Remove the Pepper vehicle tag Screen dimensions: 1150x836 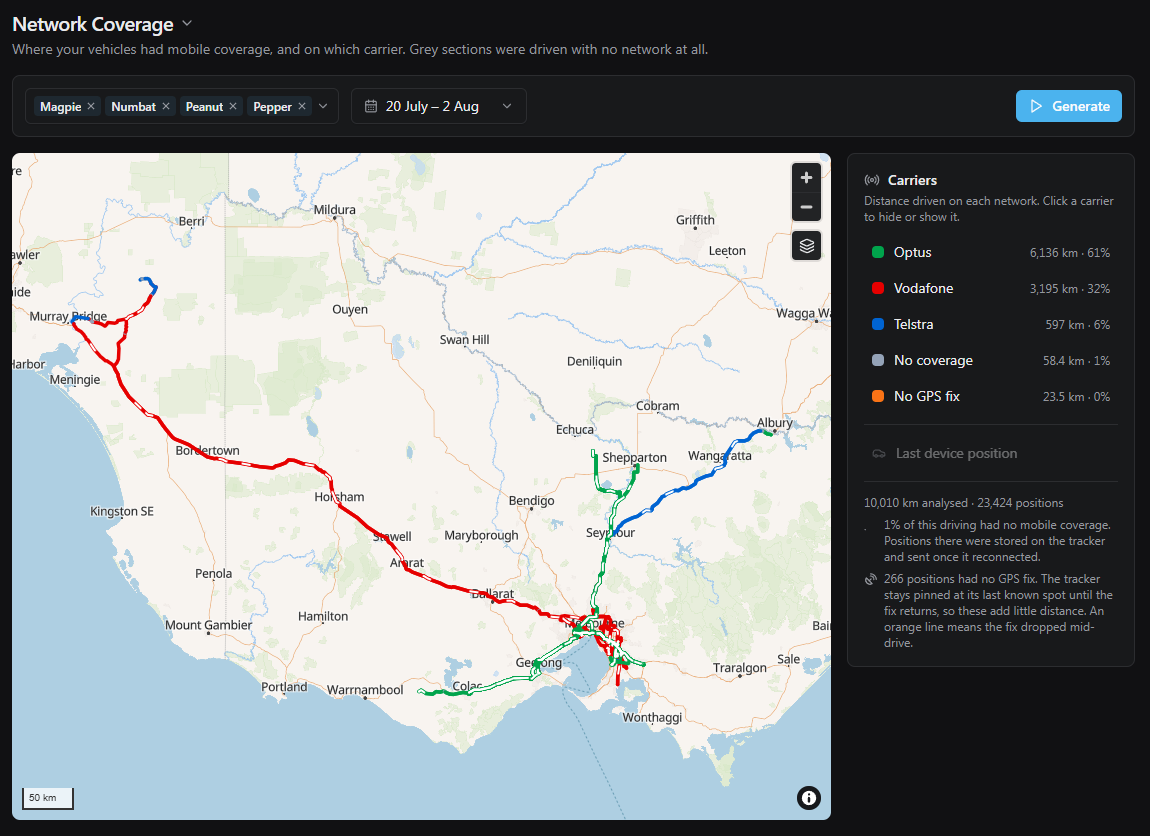301,106
